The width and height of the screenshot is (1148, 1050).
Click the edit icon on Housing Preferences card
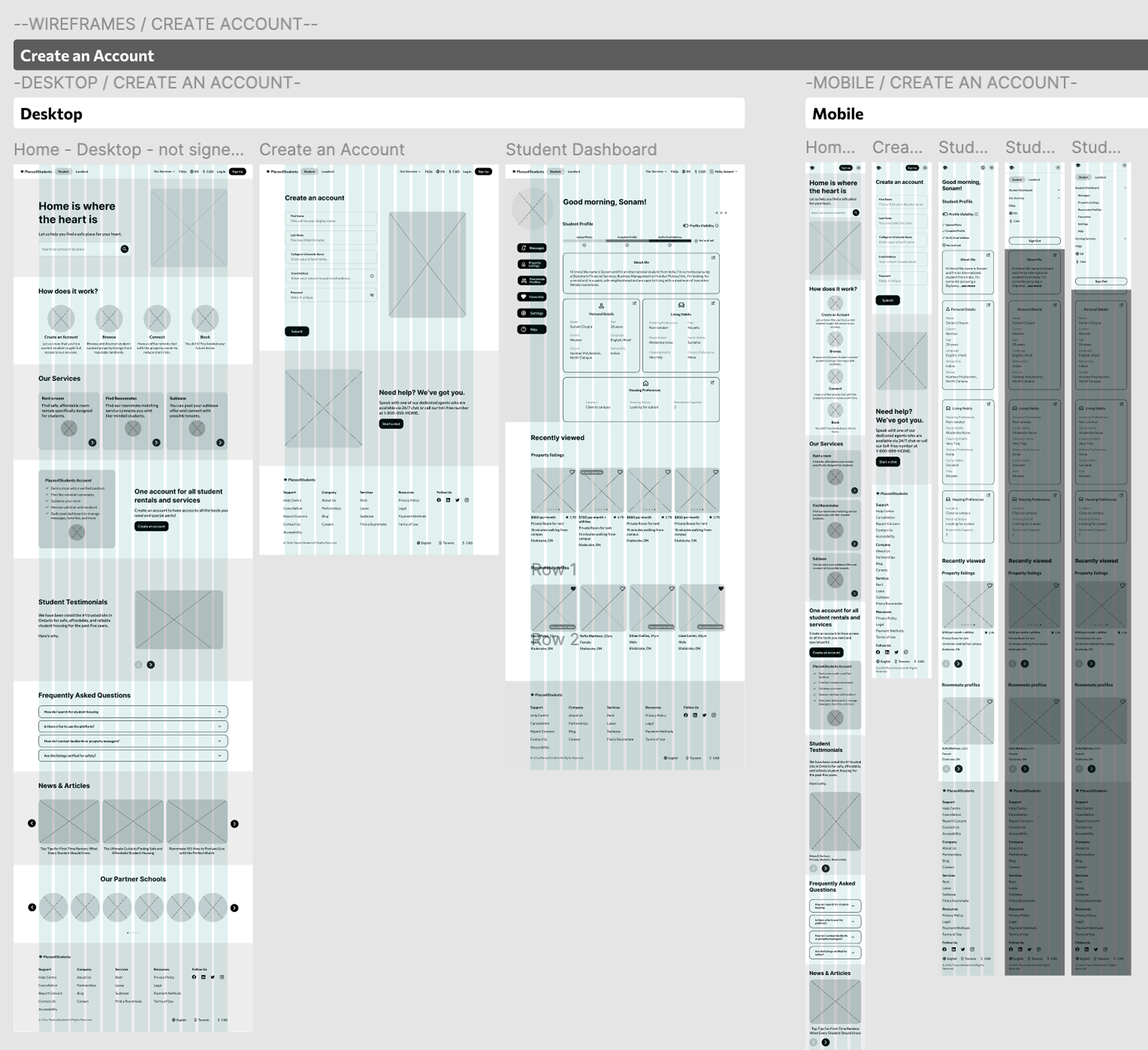tap(712, 383)
